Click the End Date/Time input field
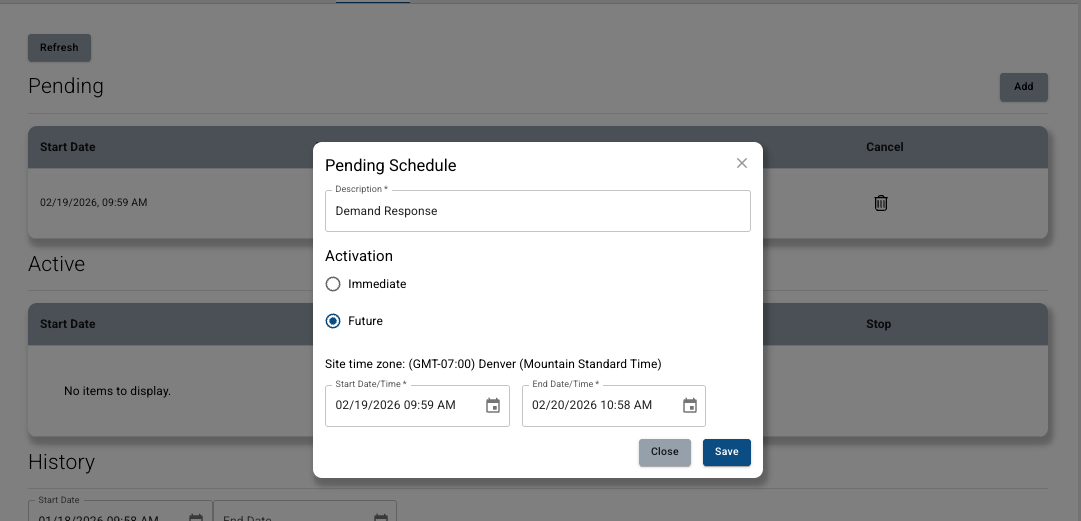Image resolution: width=1081 pixels, height=521 pixels. (x=601, y=406)
